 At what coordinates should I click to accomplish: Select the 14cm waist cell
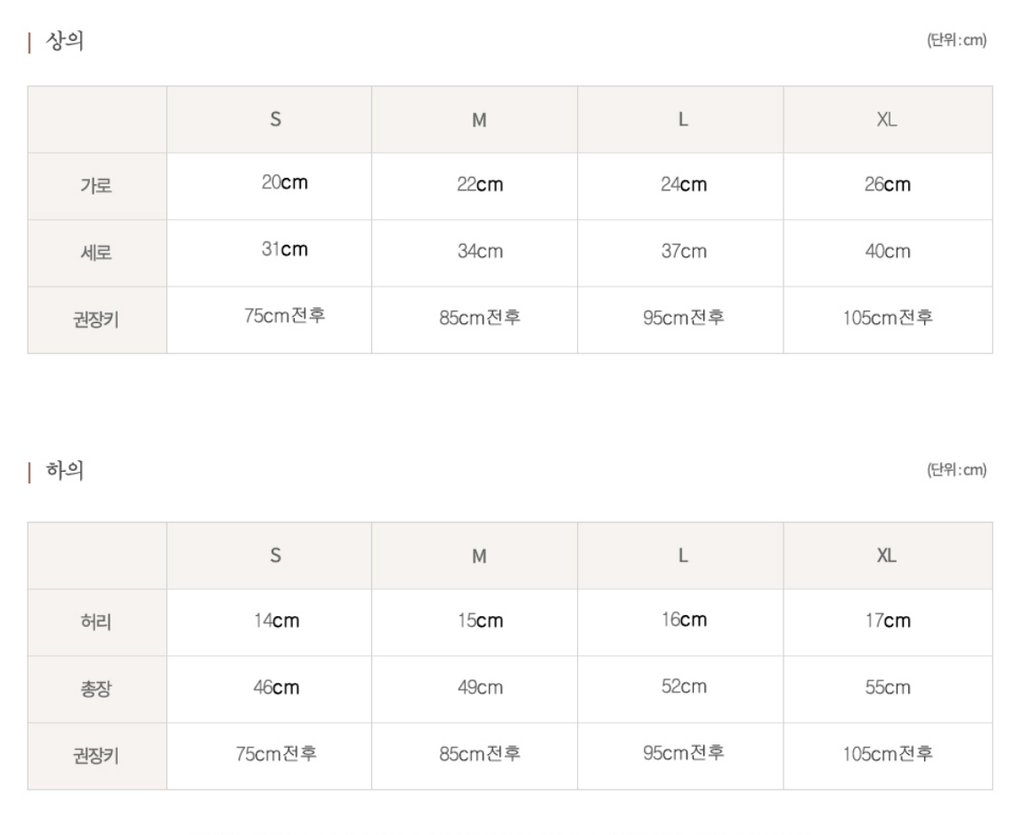point(276,620)
